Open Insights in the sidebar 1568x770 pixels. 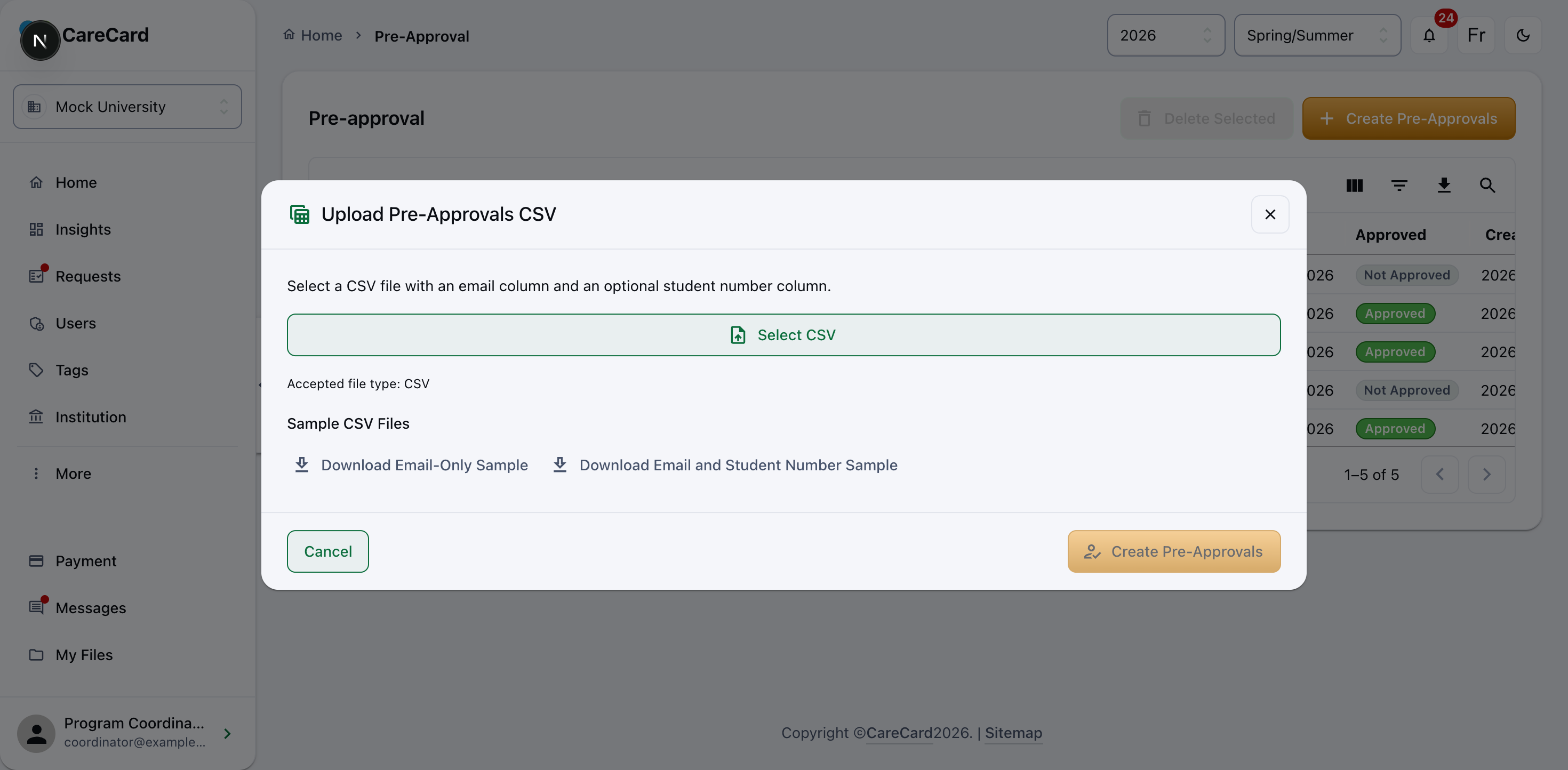click(127, 229)
